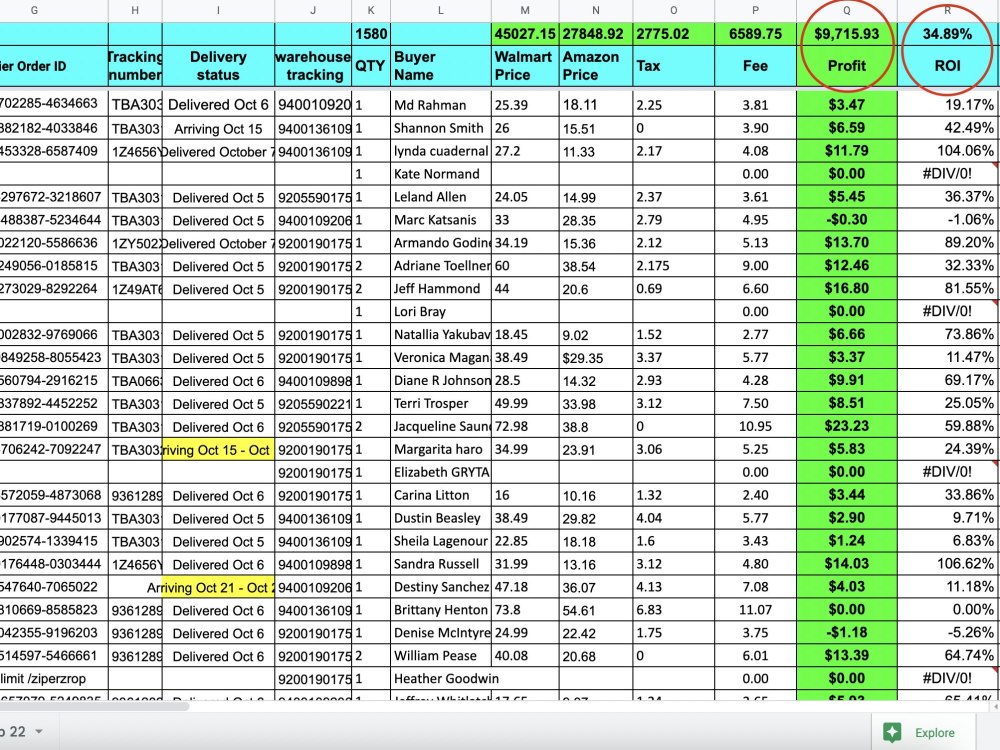Click the yellow Arriving Oct 21 status cell

point(218,587)
